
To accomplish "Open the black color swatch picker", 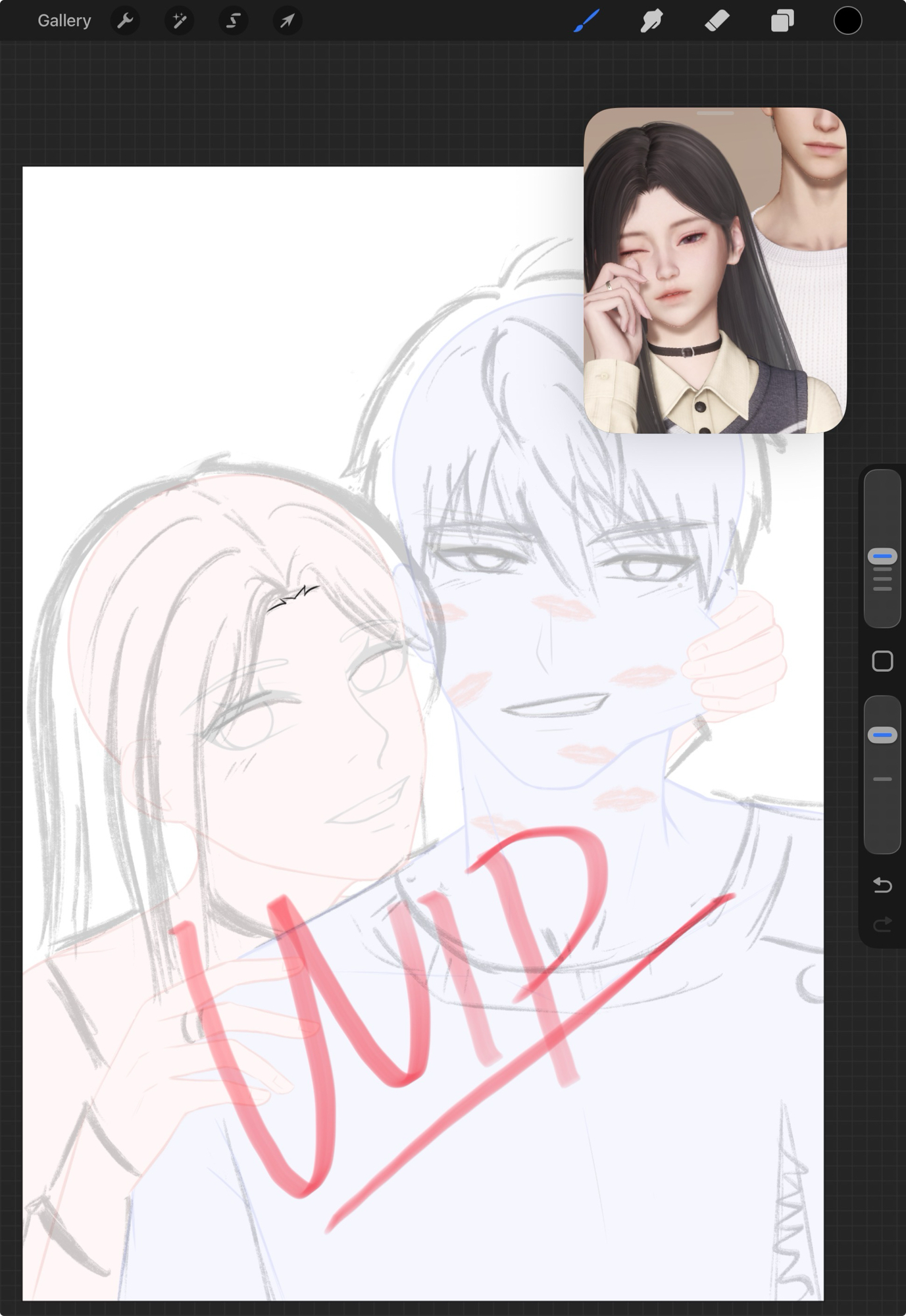I will 847,21.
